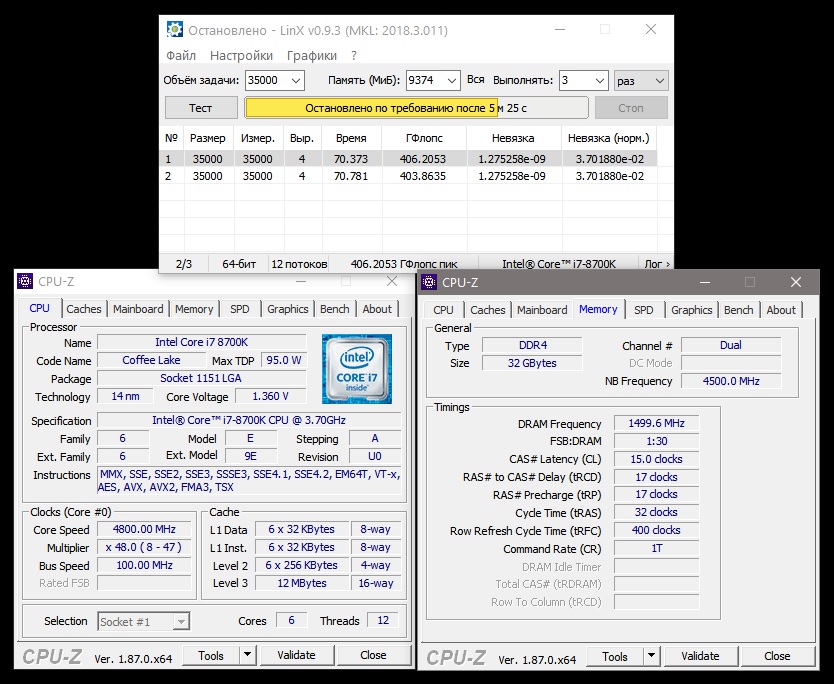834x684 pixels.
Task: Click the Невязка (норм.) column header
Action: 609,138
